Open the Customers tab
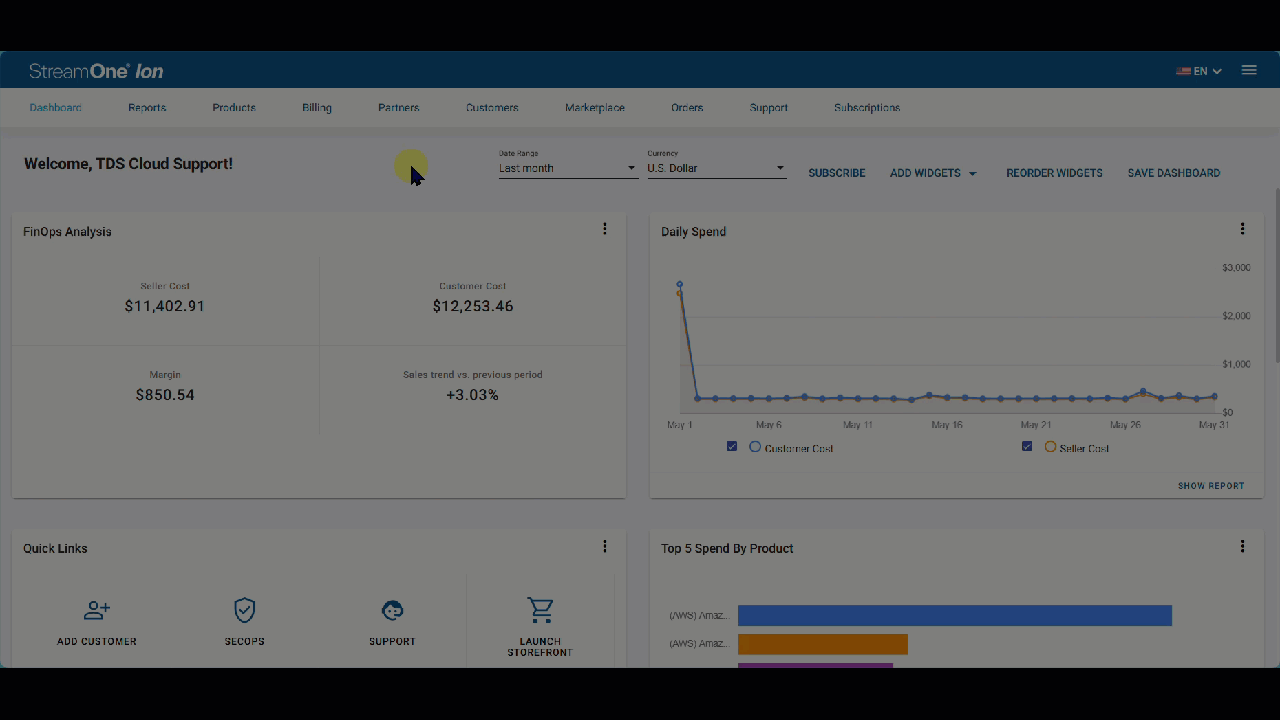 point(492,108)
